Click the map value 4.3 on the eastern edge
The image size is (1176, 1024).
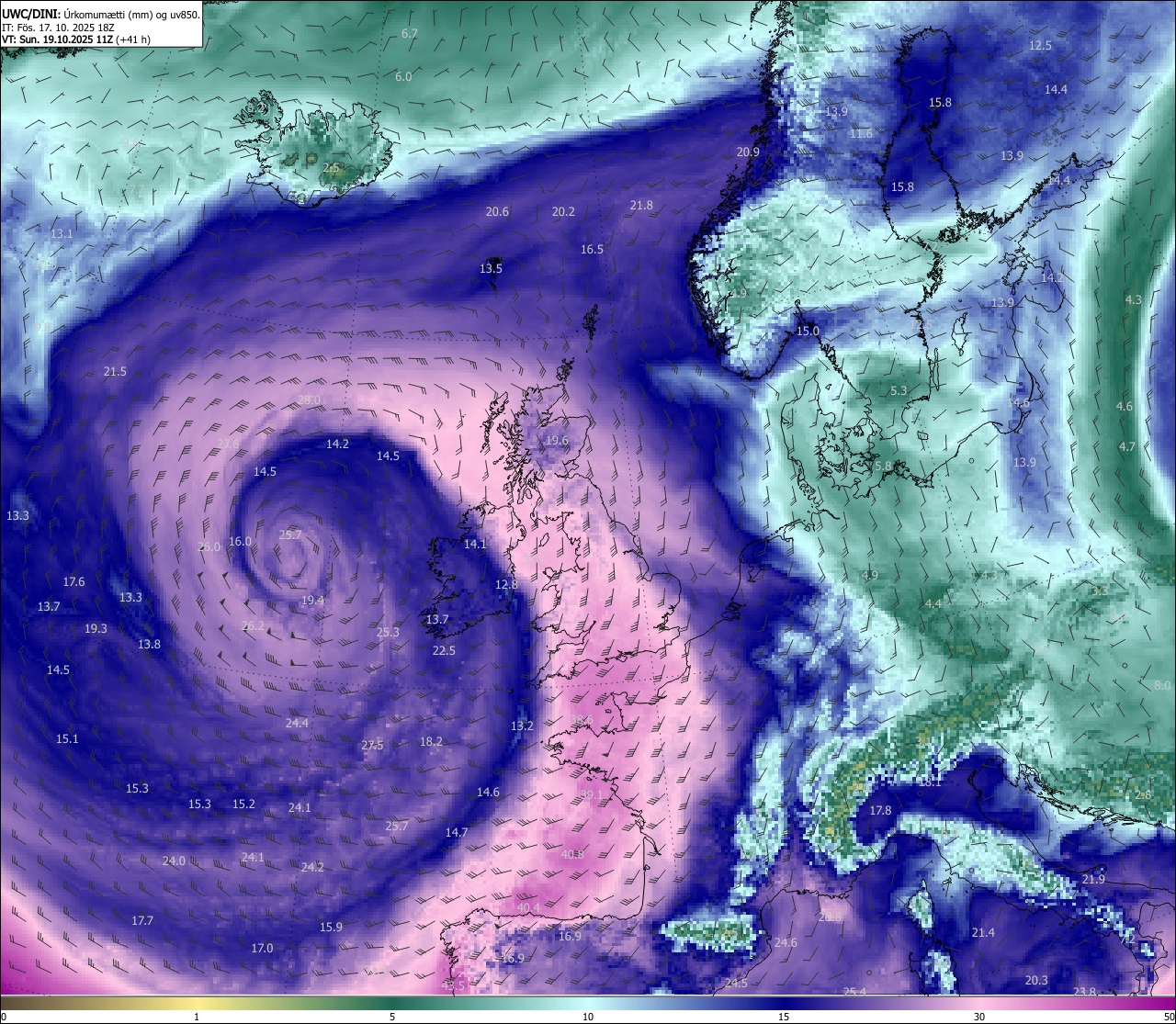[x=1133, y=299]
